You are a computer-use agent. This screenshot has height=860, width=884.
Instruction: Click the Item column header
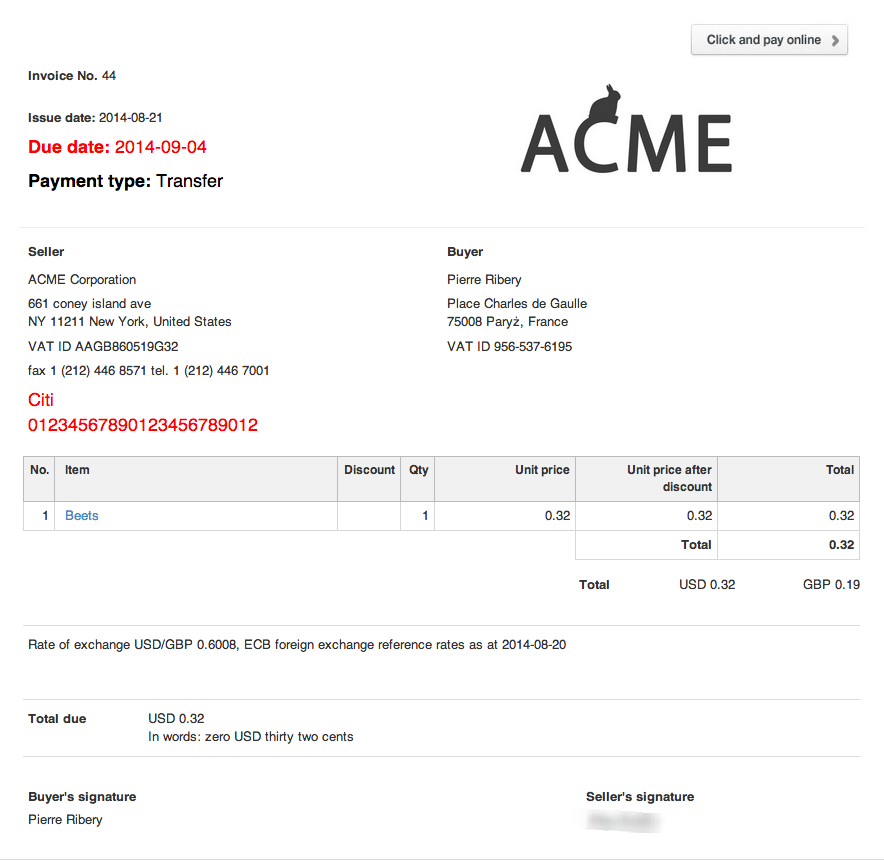pos(77,470)
